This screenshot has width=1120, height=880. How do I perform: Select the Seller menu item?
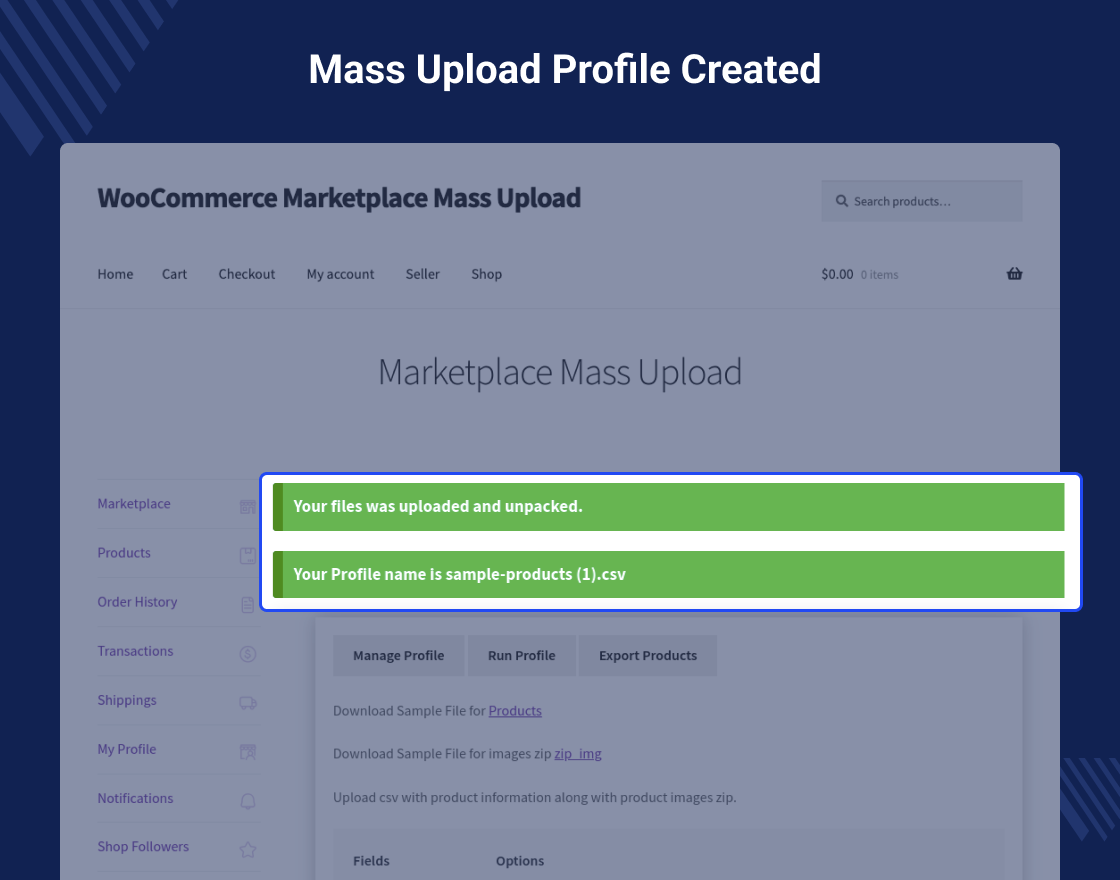click(422, 274)
